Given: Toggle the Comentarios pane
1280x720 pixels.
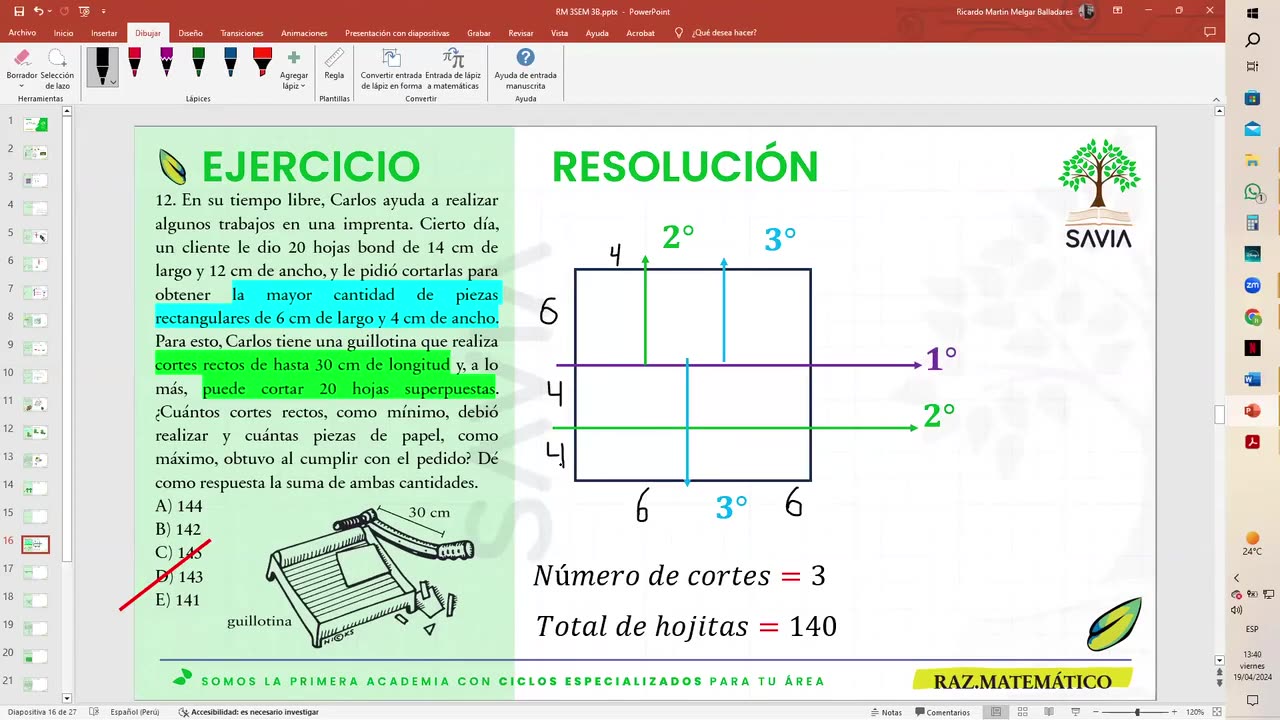Looking at the screenshot, I should (941, 712).
